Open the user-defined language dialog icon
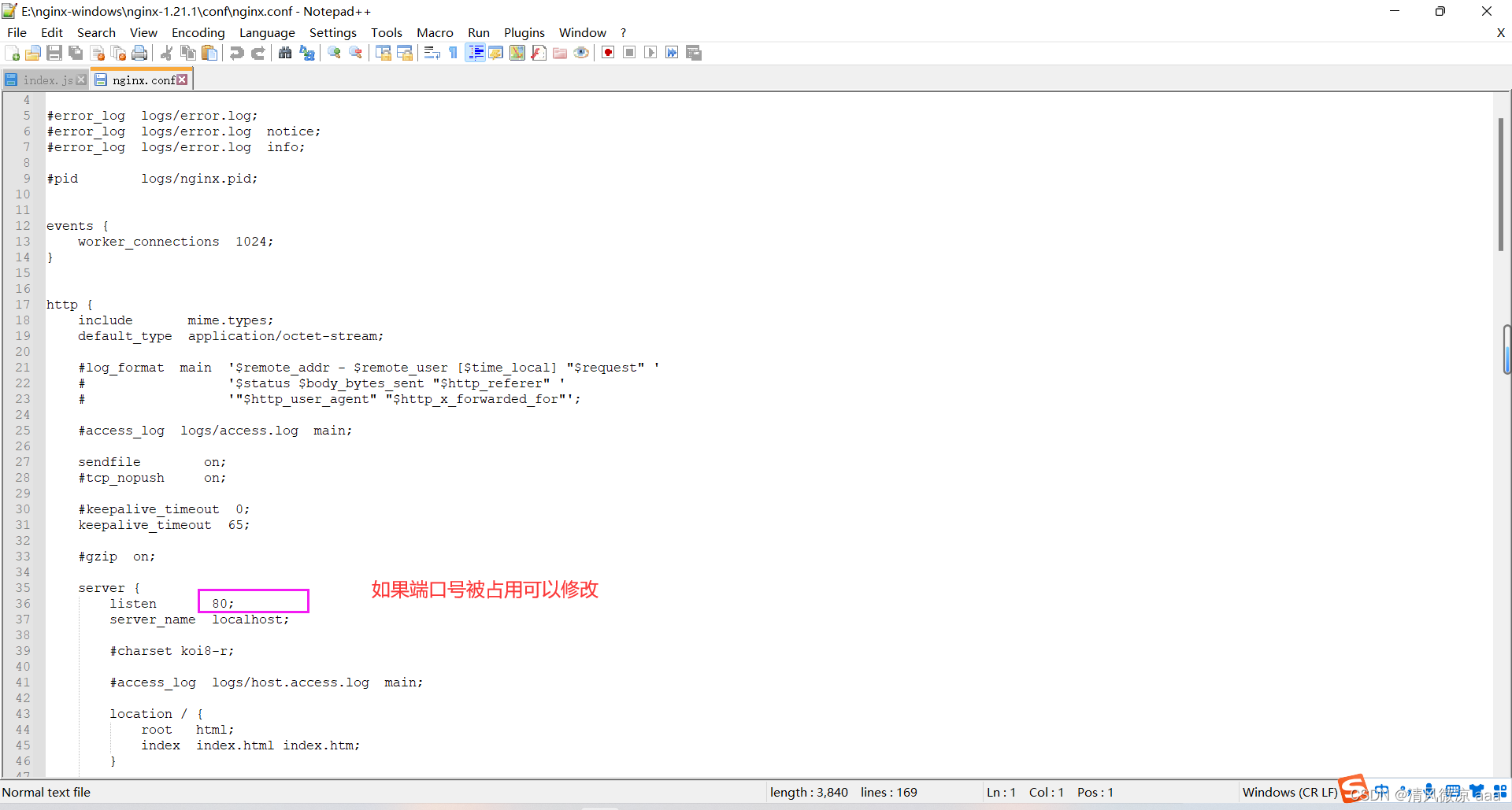Screen dimensions: 1512x810 (496, 53)
